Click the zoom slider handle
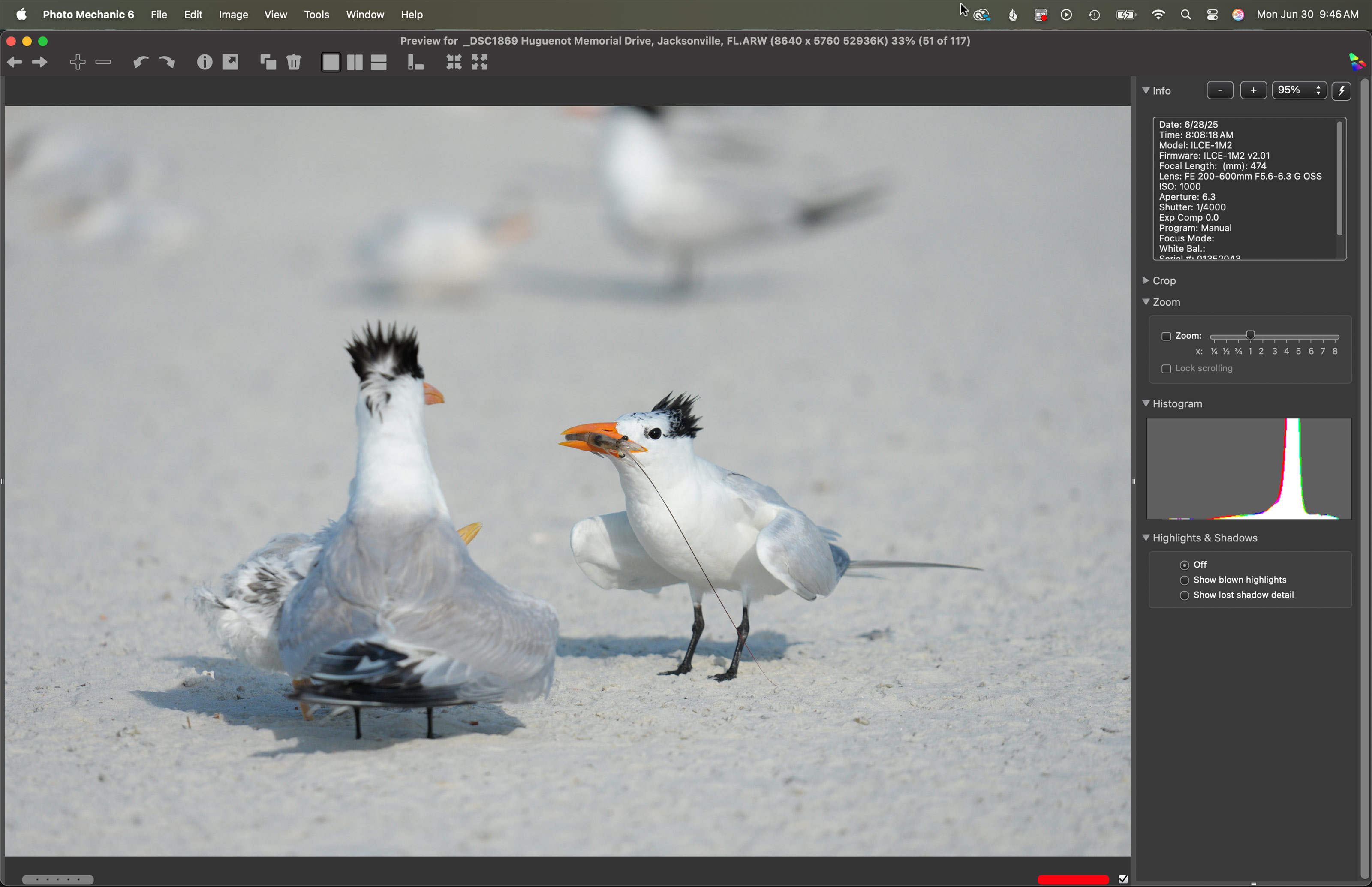1372x887 pixels. [1250, 335]
